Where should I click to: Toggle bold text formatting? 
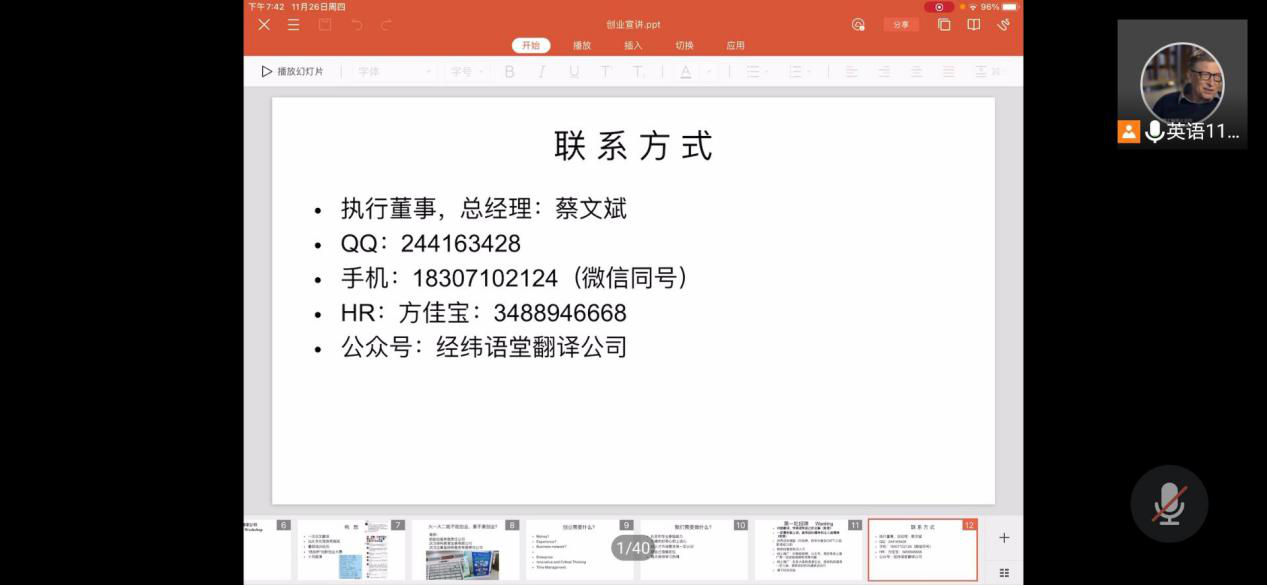[509, 72]
